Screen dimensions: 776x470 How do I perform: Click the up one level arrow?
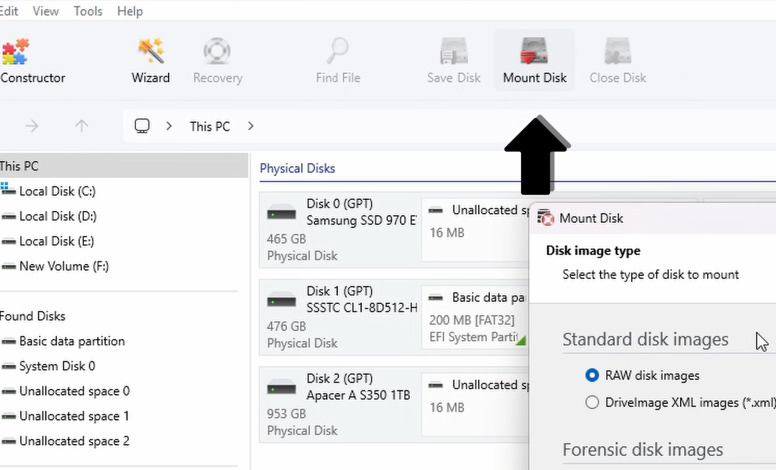[81, 126]
